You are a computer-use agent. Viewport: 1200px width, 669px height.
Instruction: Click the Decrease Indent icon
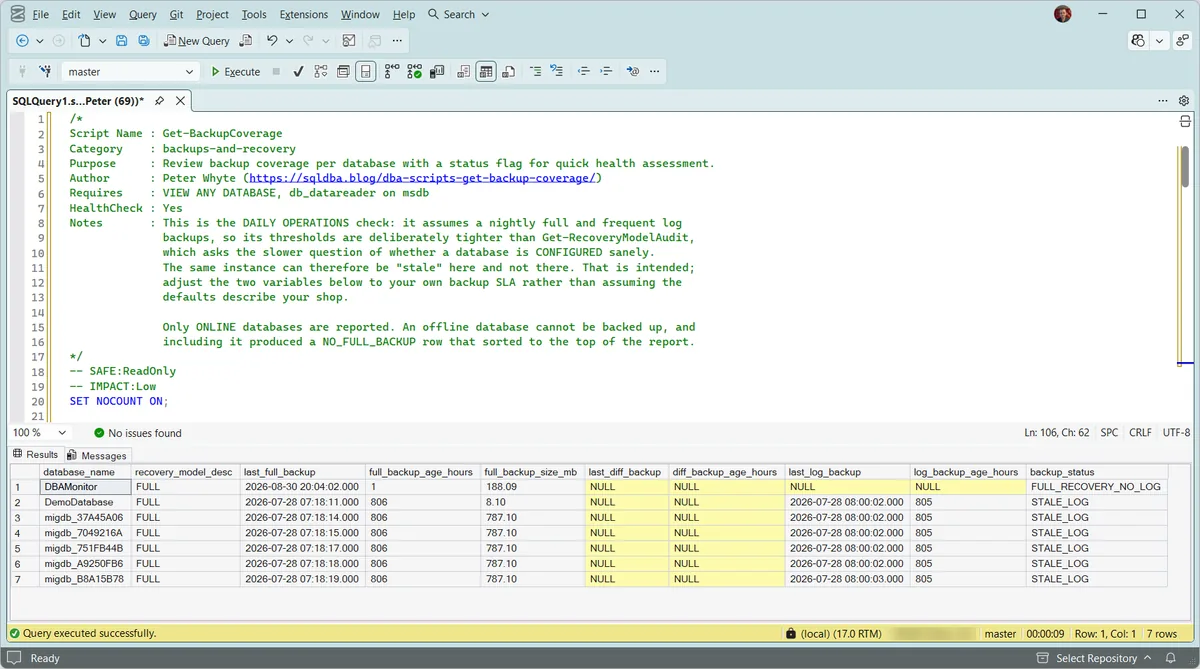(583, 72)
